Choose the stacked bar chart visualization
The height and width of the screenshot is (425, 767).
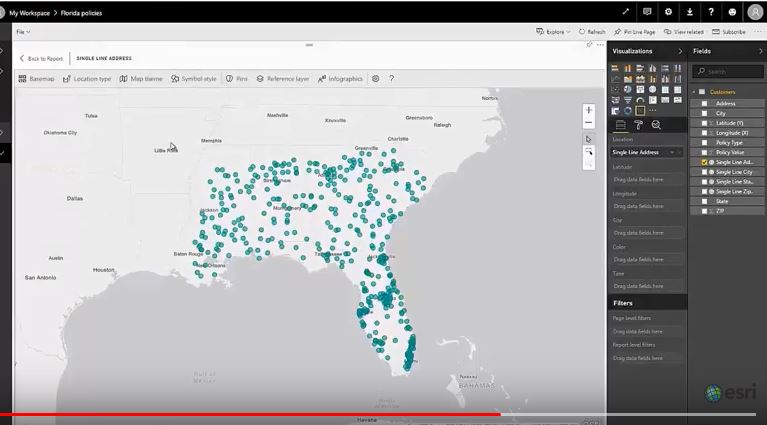point(615,68)
